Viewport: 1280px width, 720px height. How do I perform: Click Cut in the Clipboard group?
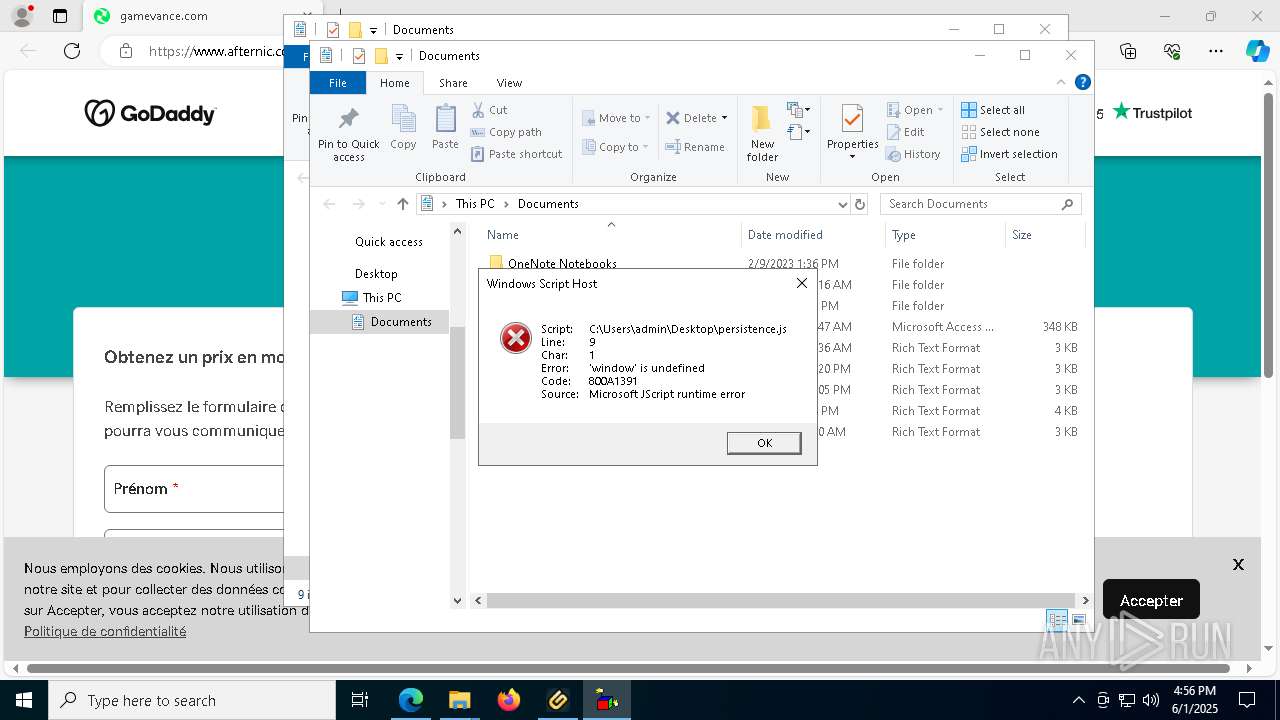[489, 110]
